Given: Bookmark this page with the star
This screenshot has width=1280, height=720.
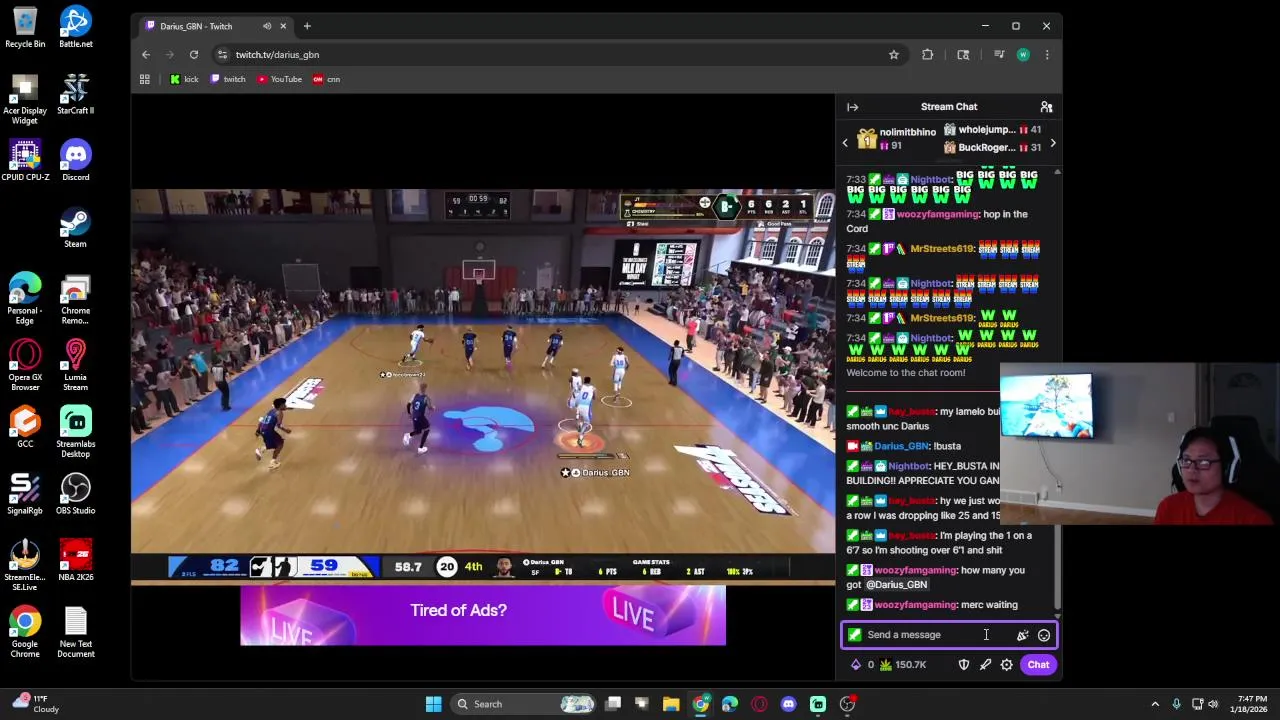Looking at the screenshot, I should (x=894, y=55).
